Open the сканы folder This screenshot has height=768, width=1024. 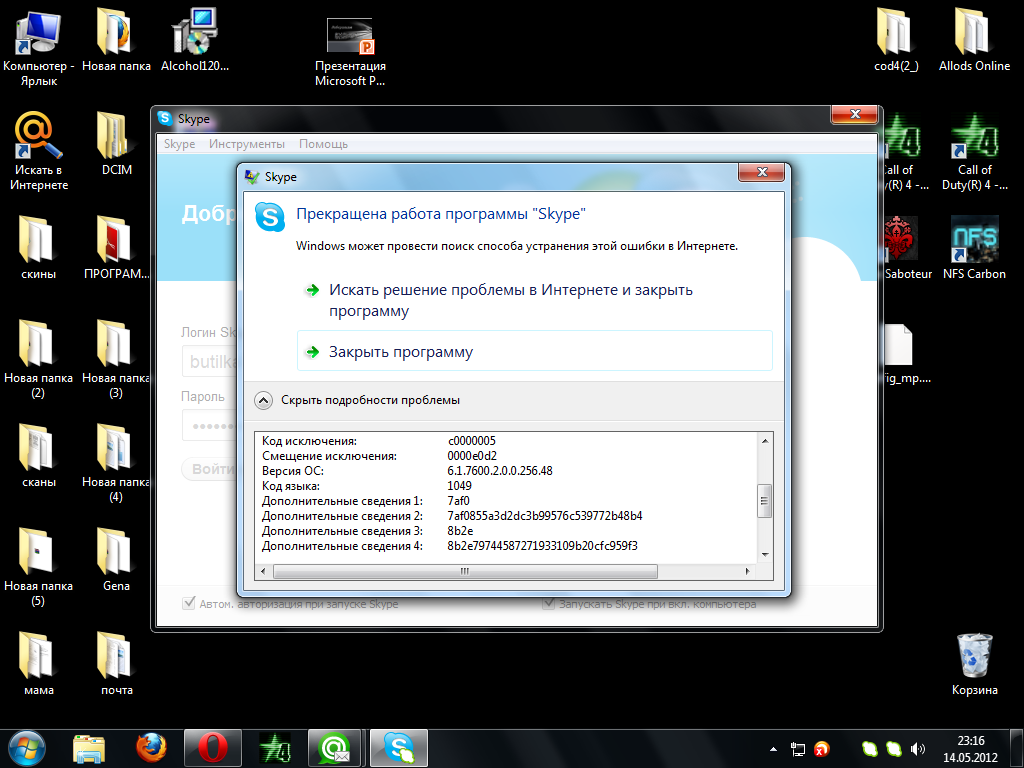pos(39,456)
